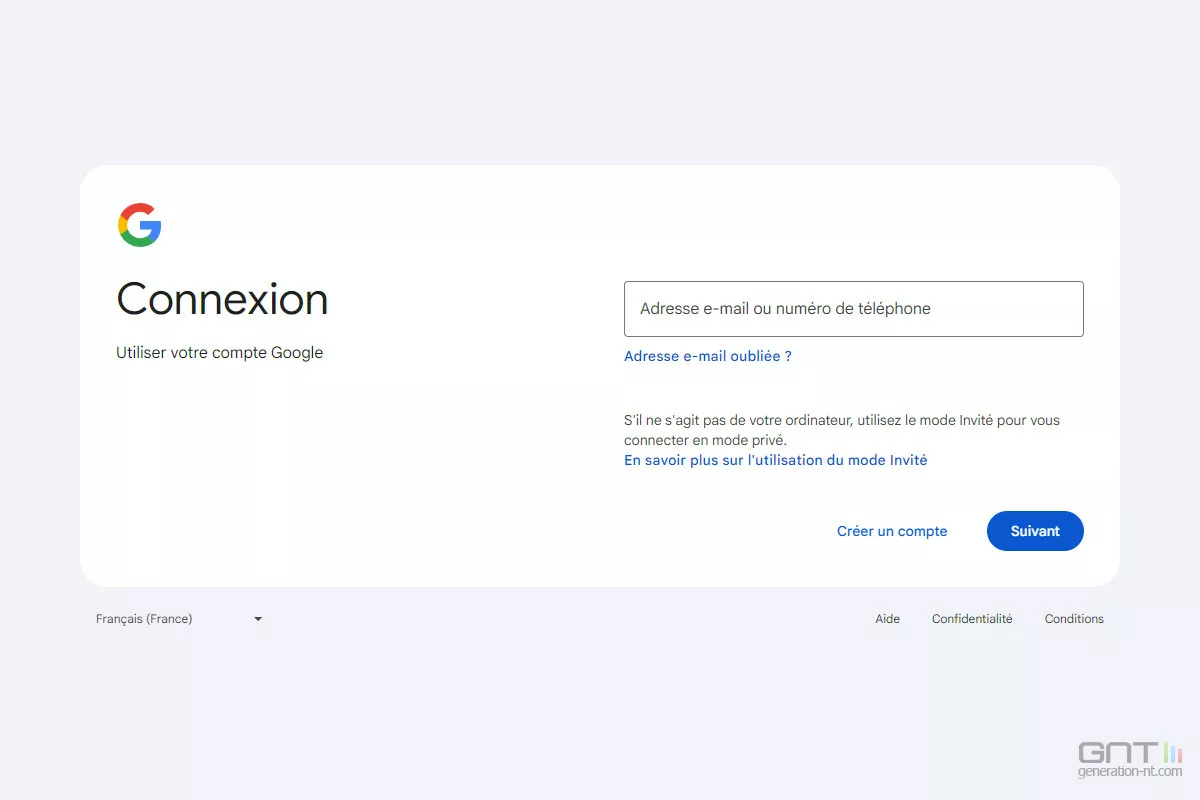
Task: Click the 'S'il ne s'agit pas de votre ordinateur' paragraph
Action: [842, 430]
